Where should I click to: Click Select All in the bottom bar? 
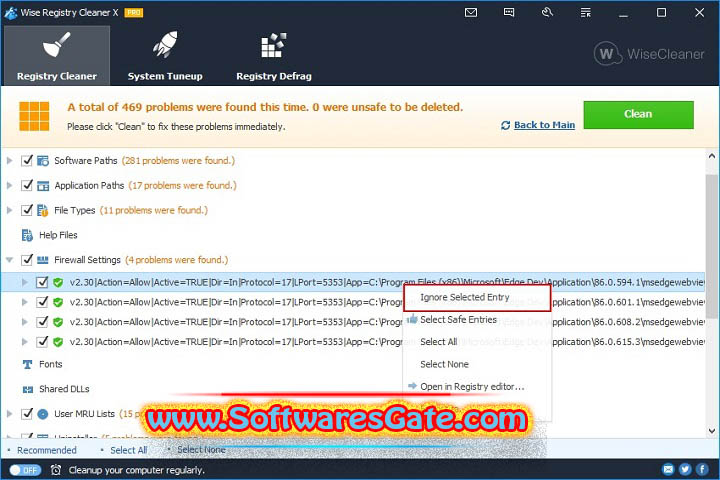click(x=129, y=450)
